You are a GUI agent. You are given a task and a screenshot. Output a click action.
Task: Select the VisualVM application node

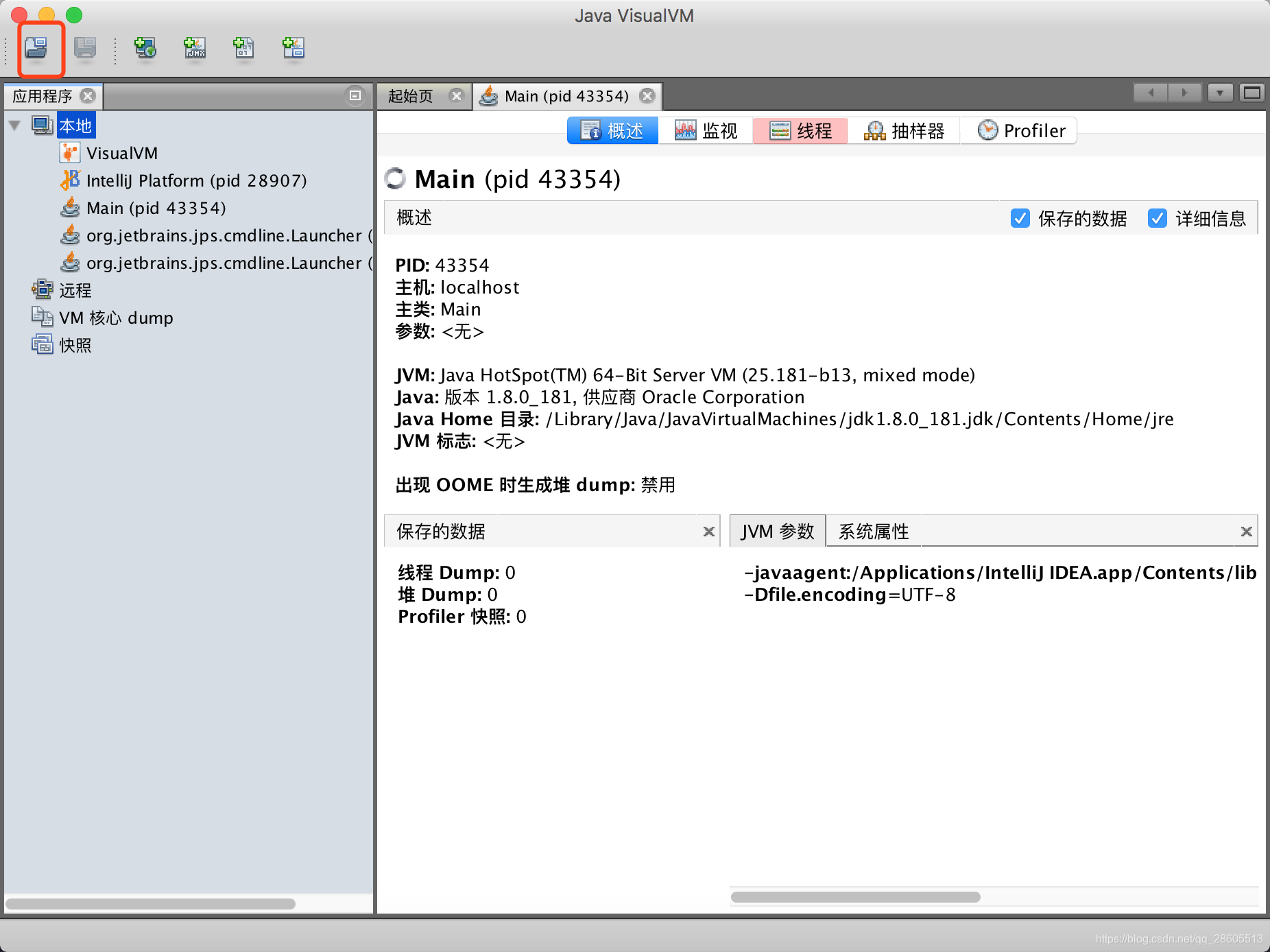[122, 153]
